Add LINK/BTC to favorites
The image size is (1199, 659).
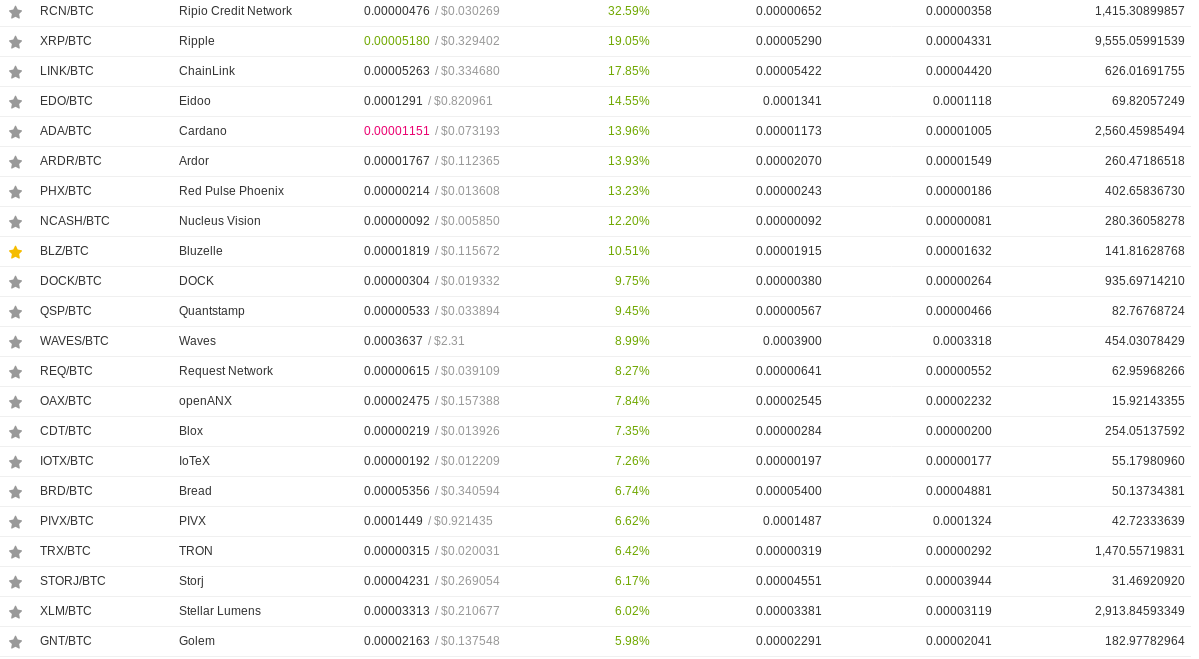(x=15, y=72)
